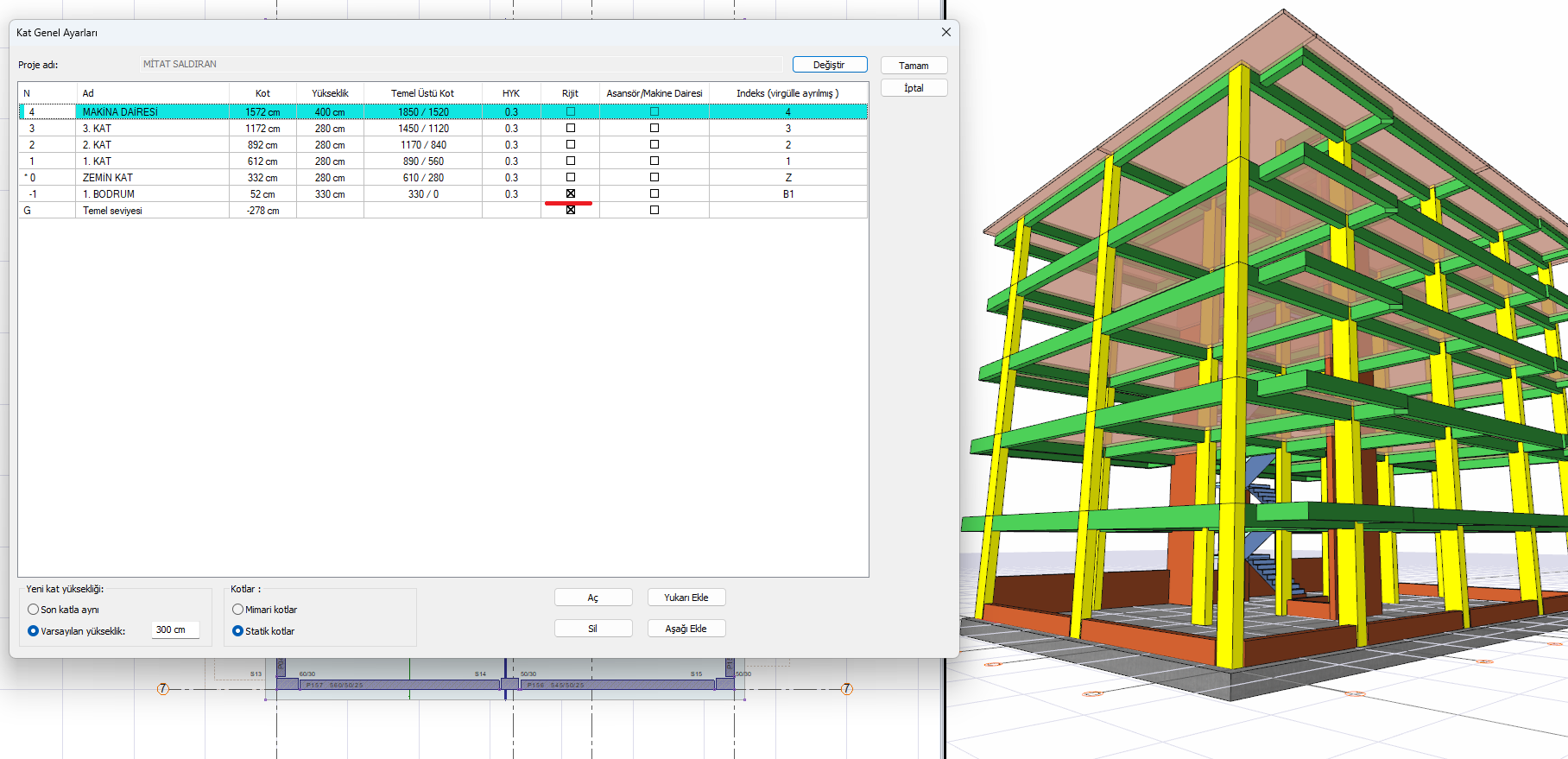Click Aşağı Ekle to add floor below

click(x=686, y=629)
